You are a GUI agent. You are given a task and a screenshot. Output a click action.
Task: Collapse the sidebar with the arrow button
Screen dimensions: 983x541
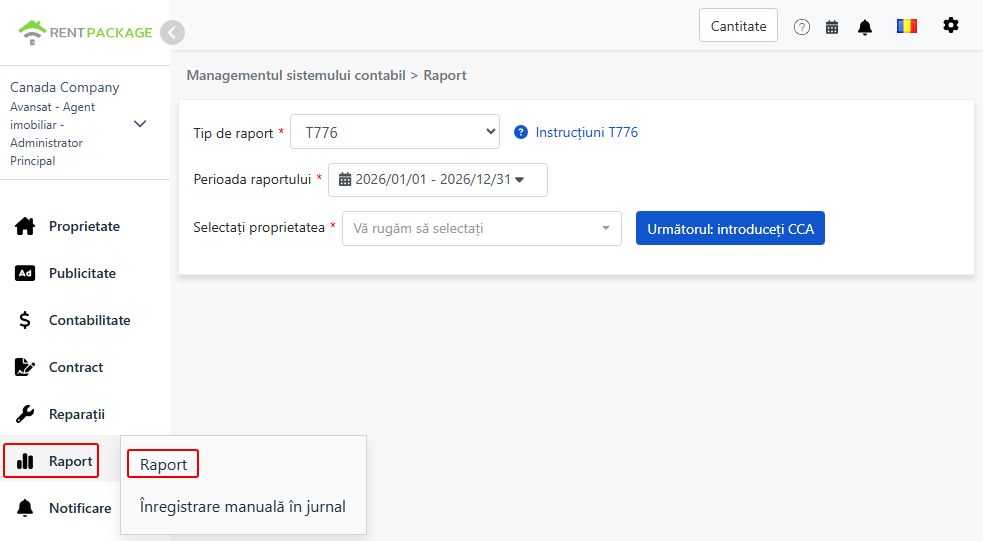pos(172,33)
